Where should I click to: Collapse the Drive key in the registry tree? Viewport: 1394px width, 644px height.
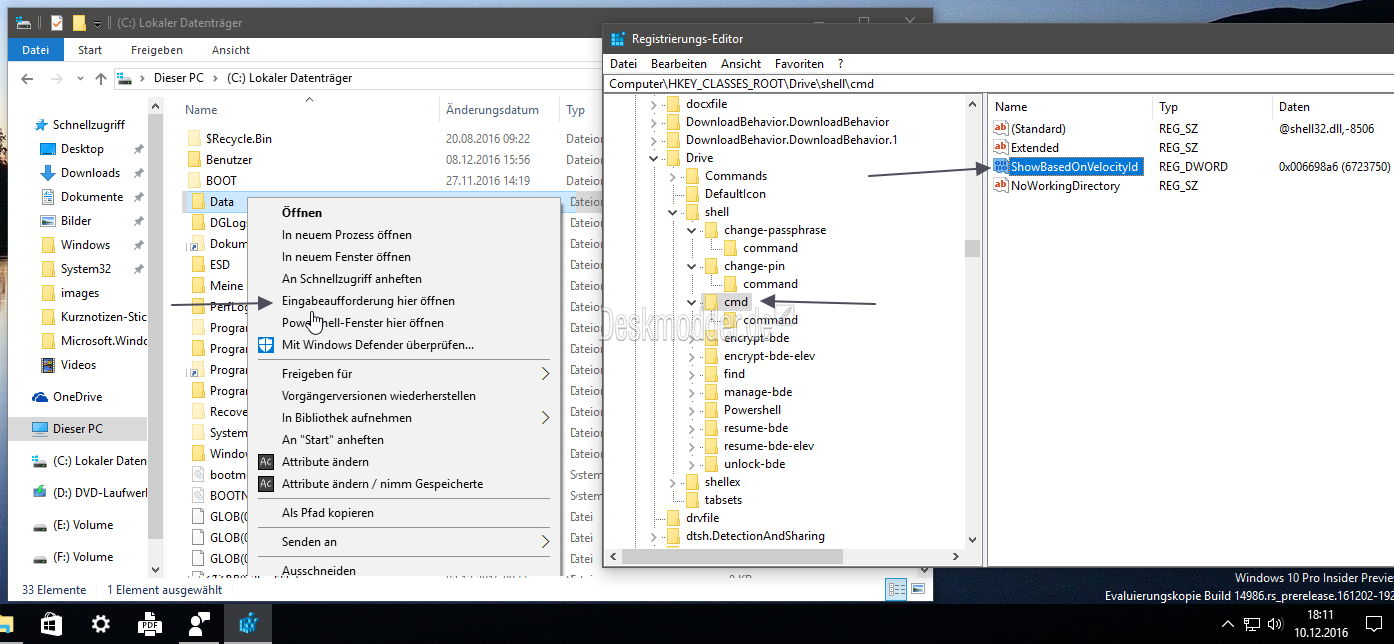(654, 158)
